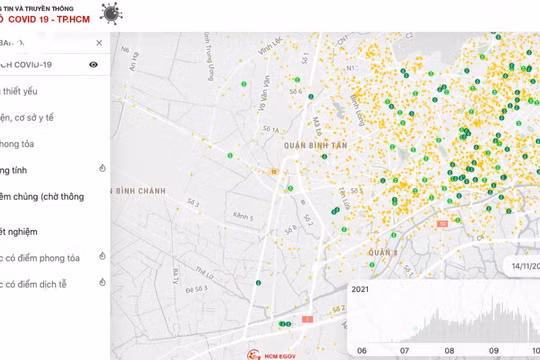
Task: Click the green marker right of the Số 6 label
Action: coord(311,97)
